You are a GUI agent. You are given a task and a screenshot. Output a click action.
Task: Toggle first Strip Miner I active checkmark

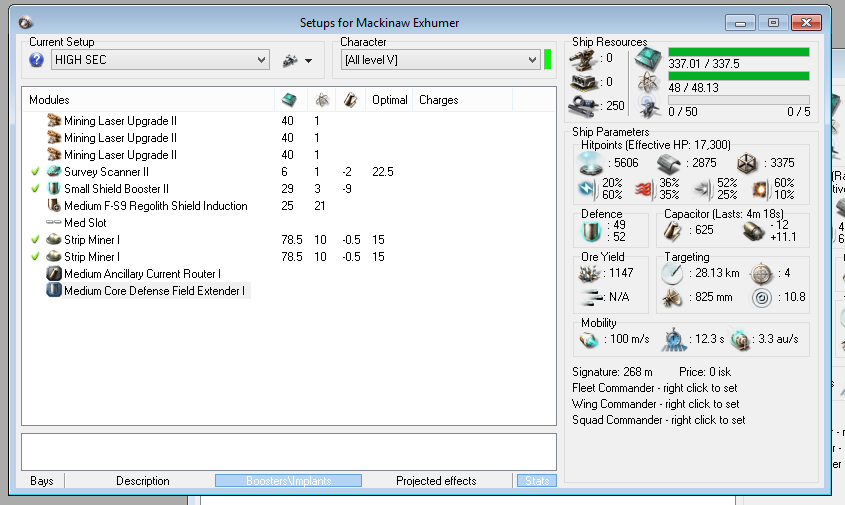35,239
